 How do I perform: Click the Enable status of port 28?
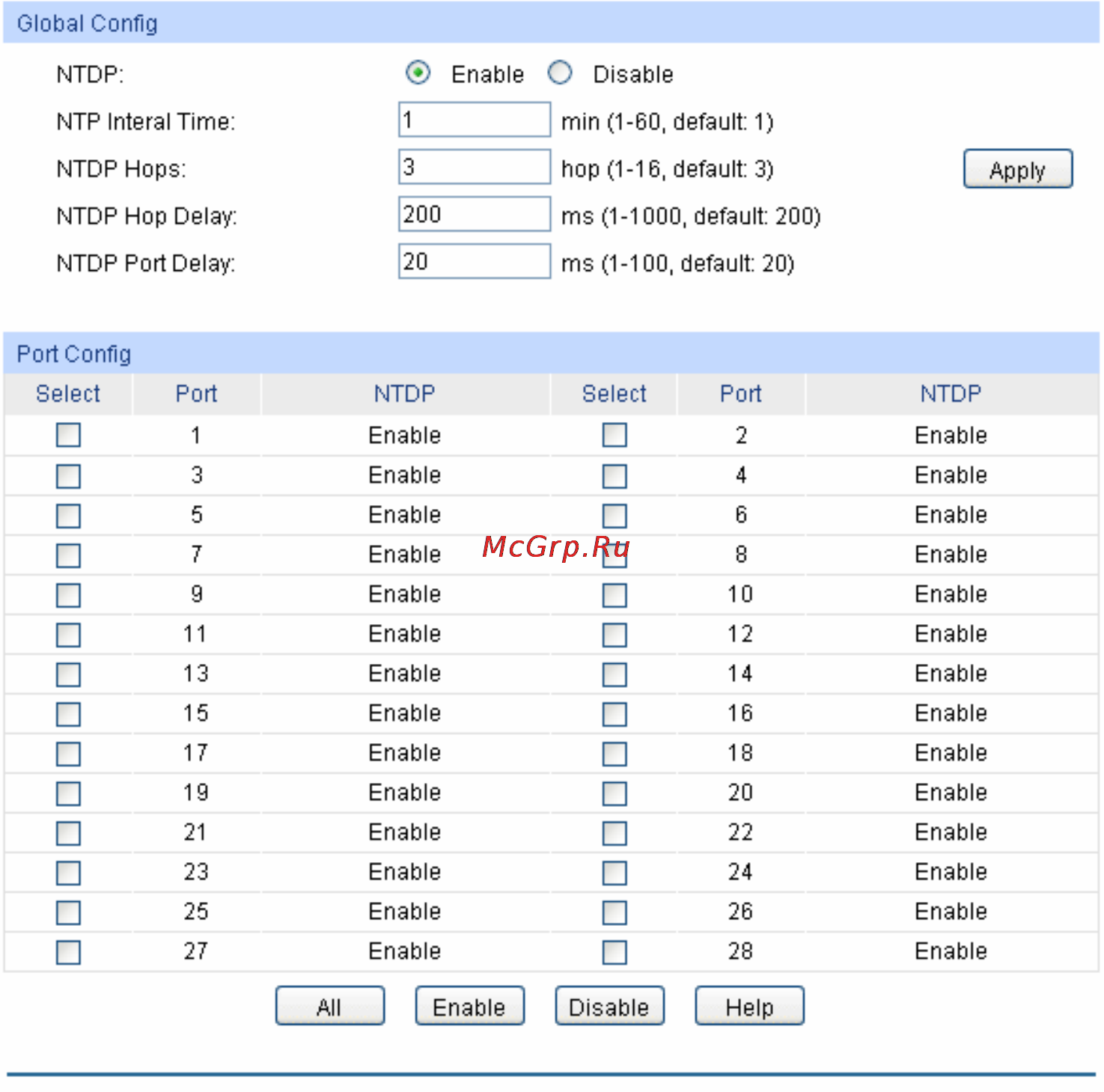(951, 951)
